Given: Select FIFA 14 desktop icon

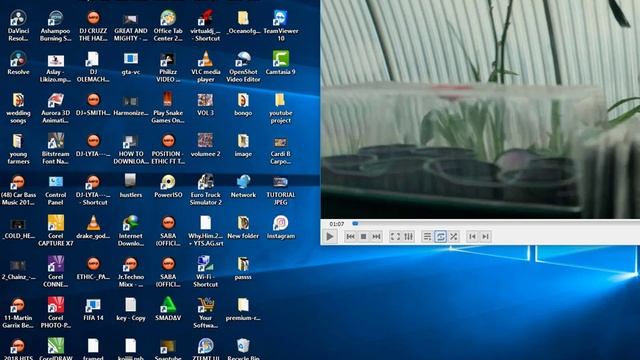Looking at the screenshot, I should pos(93,309).
